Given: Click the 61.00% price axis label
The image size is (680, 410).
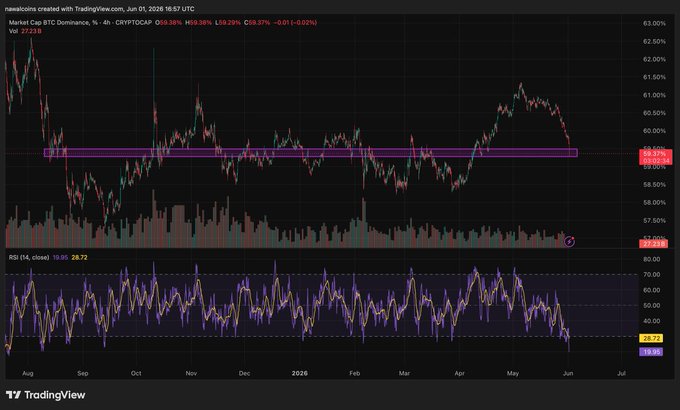Looking at the screenshot, I should coord(654,95).
